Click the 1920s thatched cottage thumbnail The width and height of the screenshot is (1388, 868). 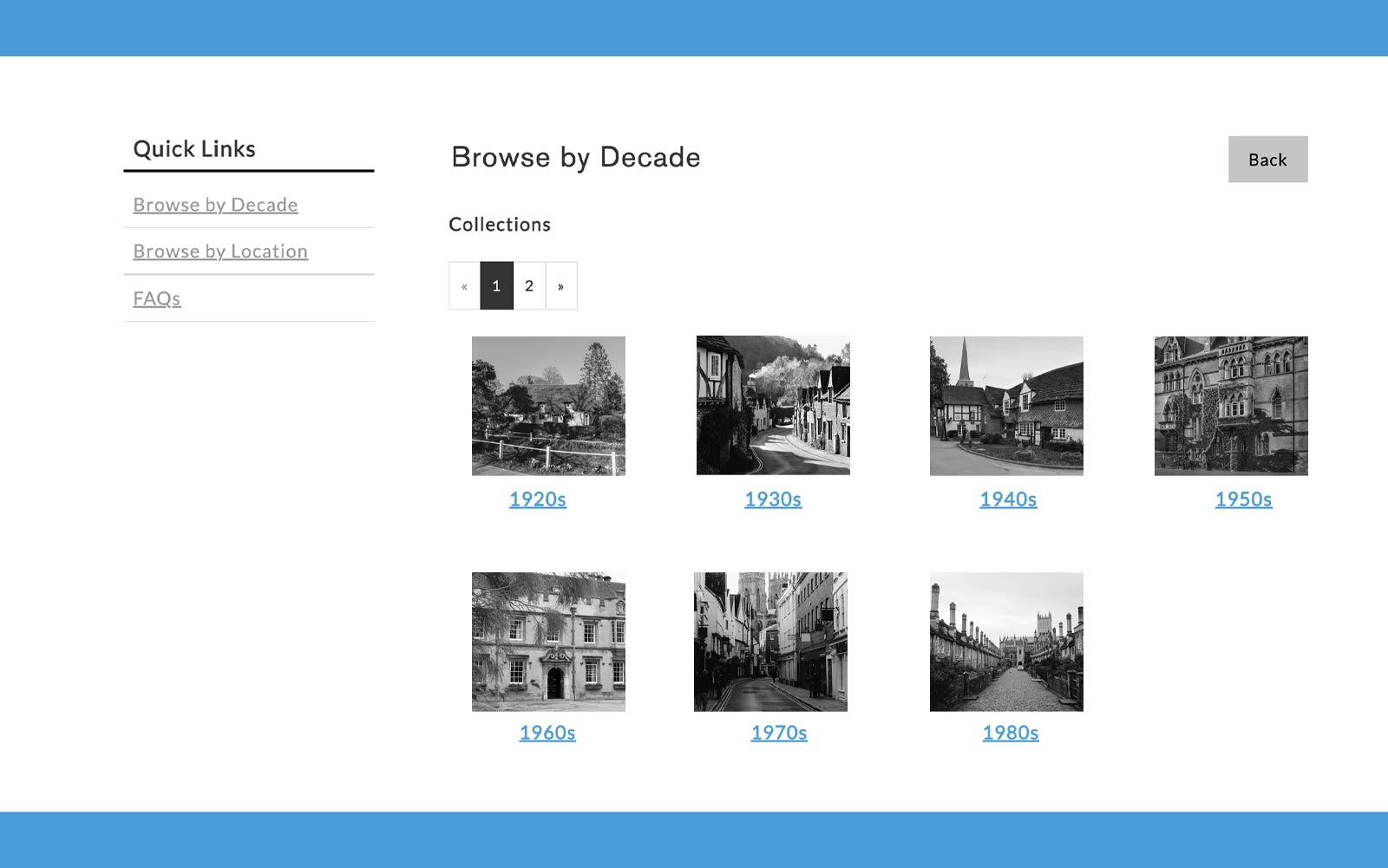548,406
